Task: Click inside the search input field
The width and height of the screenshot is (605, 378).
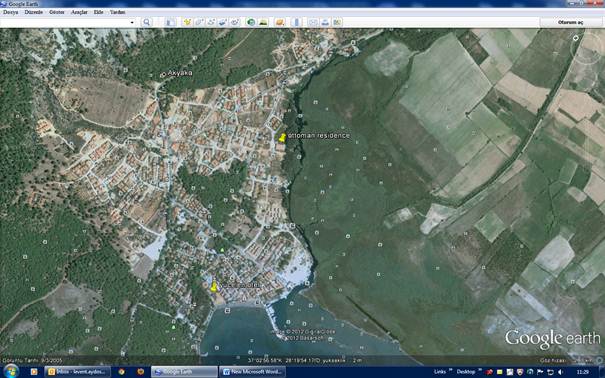Action: point(65,22)
